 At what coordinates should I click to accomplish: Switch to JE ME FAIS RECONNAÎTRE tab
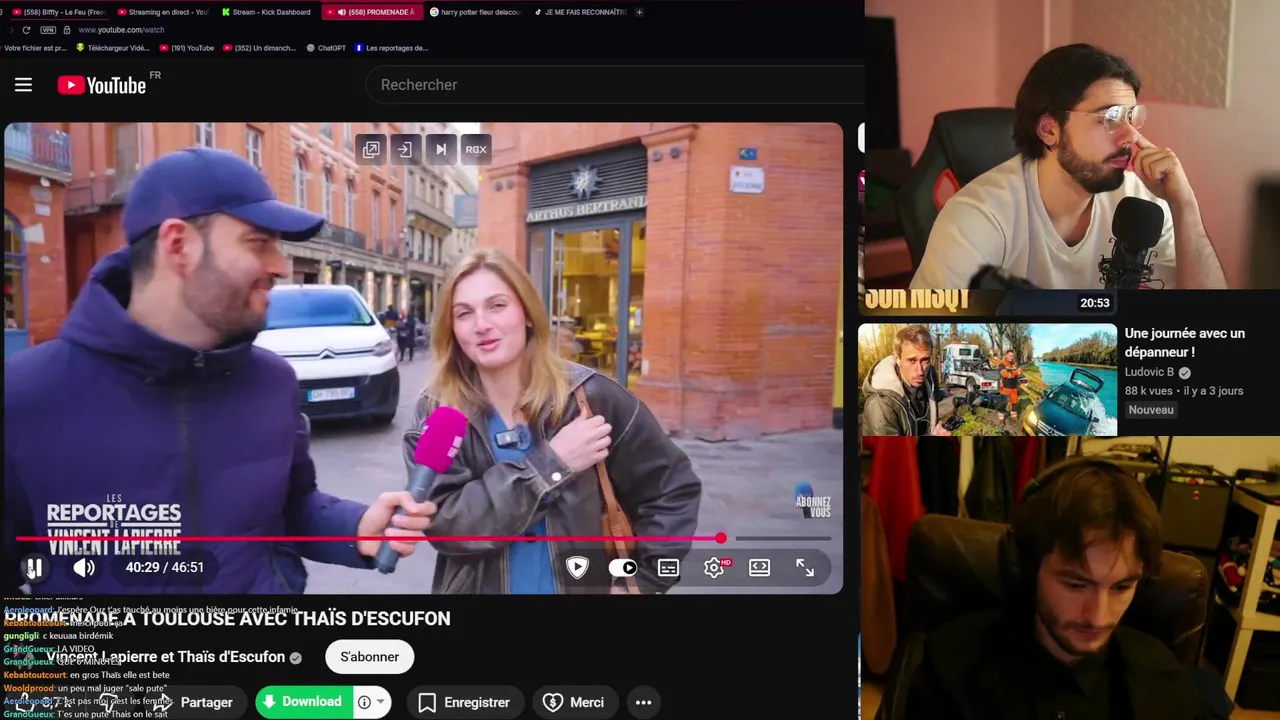coord(579,12)
